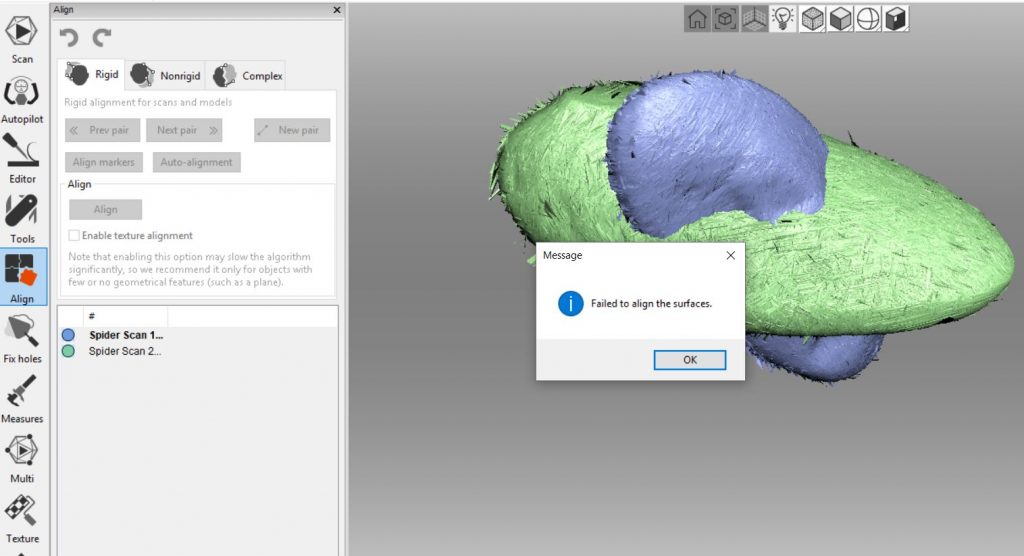Confirm the message with OK
This screenshot has width=1024, height=556.
690,359
